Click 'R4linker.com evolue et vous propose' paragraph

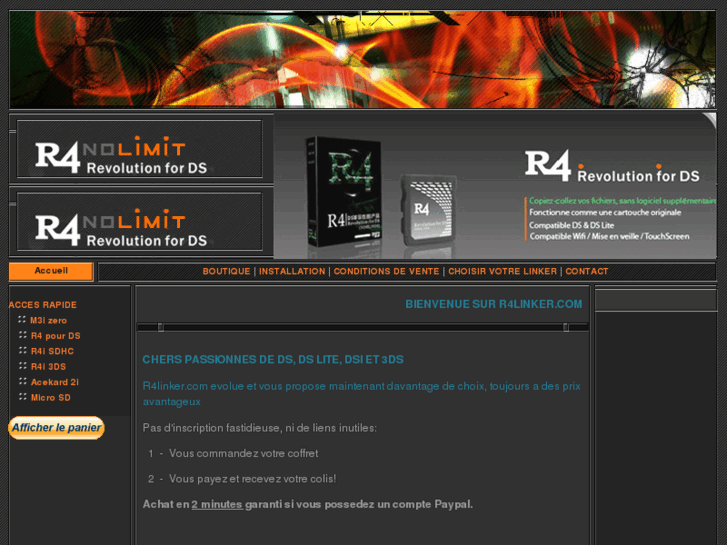point(361,394)
